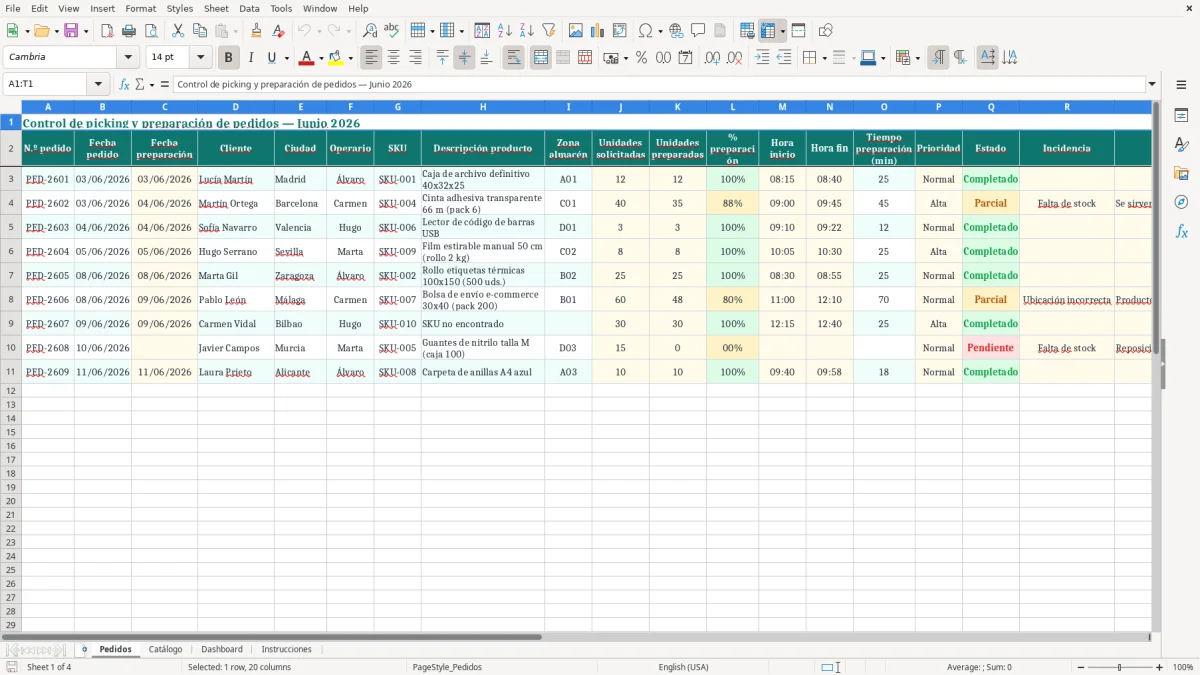Click the Pivot Table icon
Screen dimensions: 1200x675
tap(620, 31)
